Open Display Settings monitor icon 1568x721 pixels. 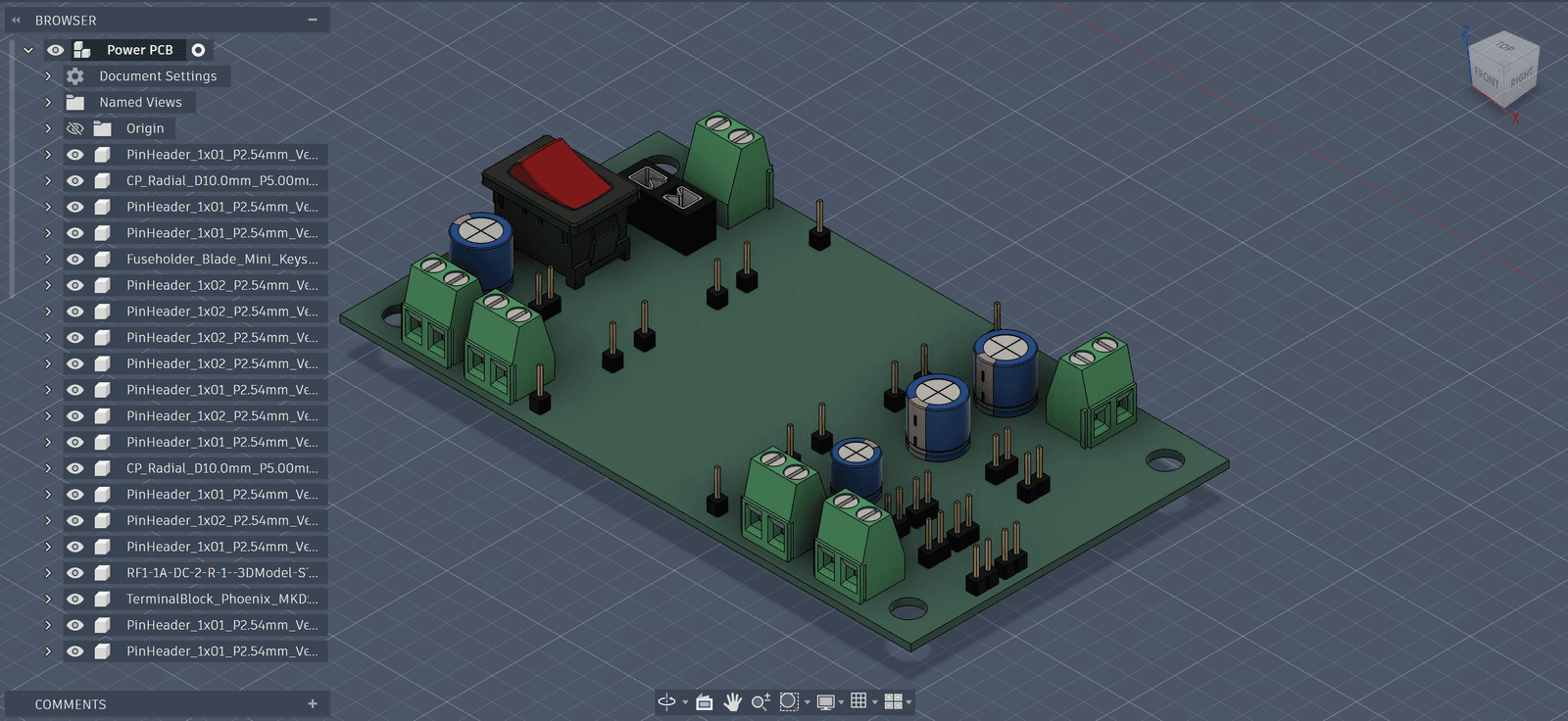click(826, 701)
